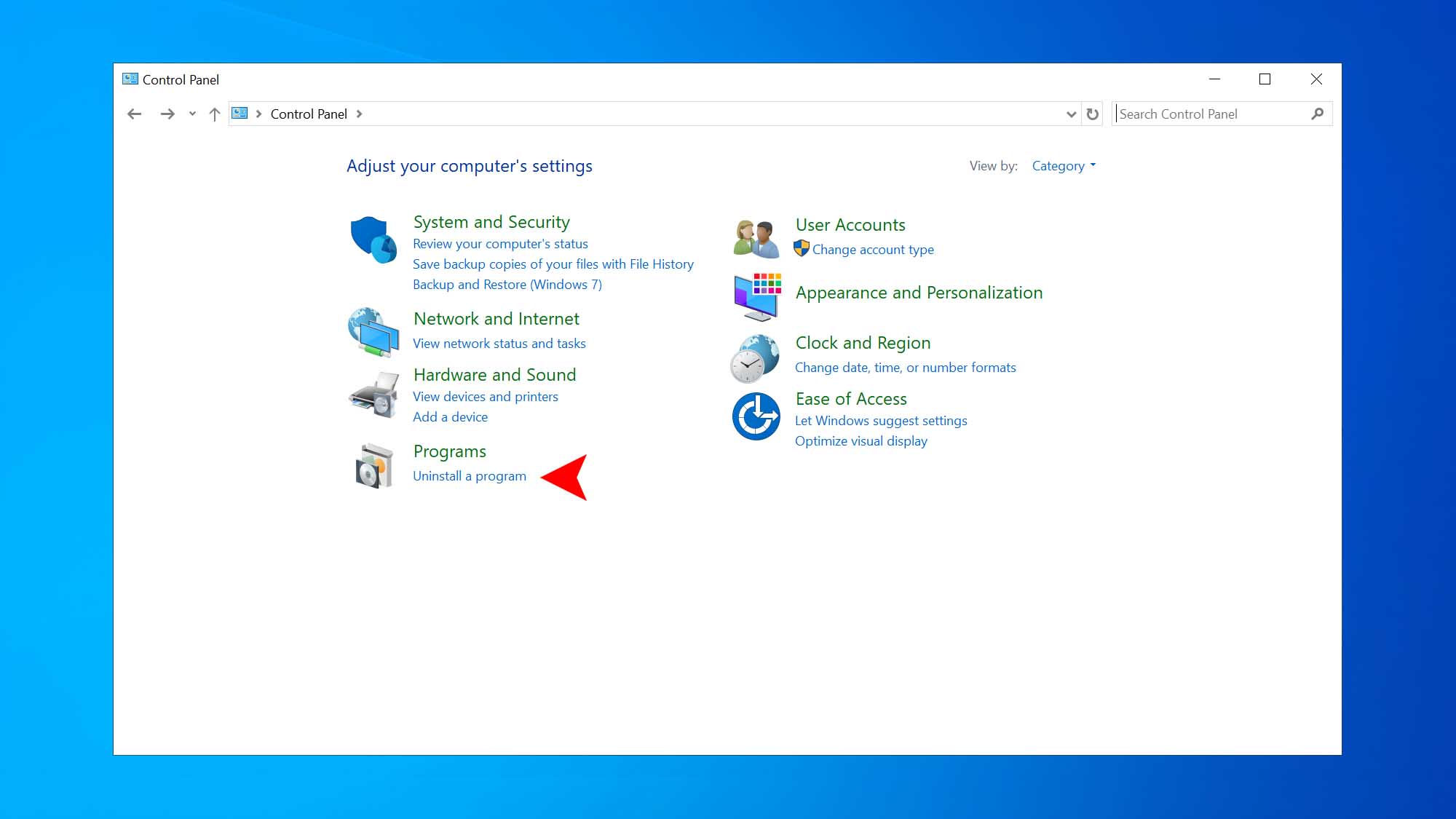The height and width of the screenshot is (819, 1456).
Task: Click View network status and tasks
Action: [499, 344]
